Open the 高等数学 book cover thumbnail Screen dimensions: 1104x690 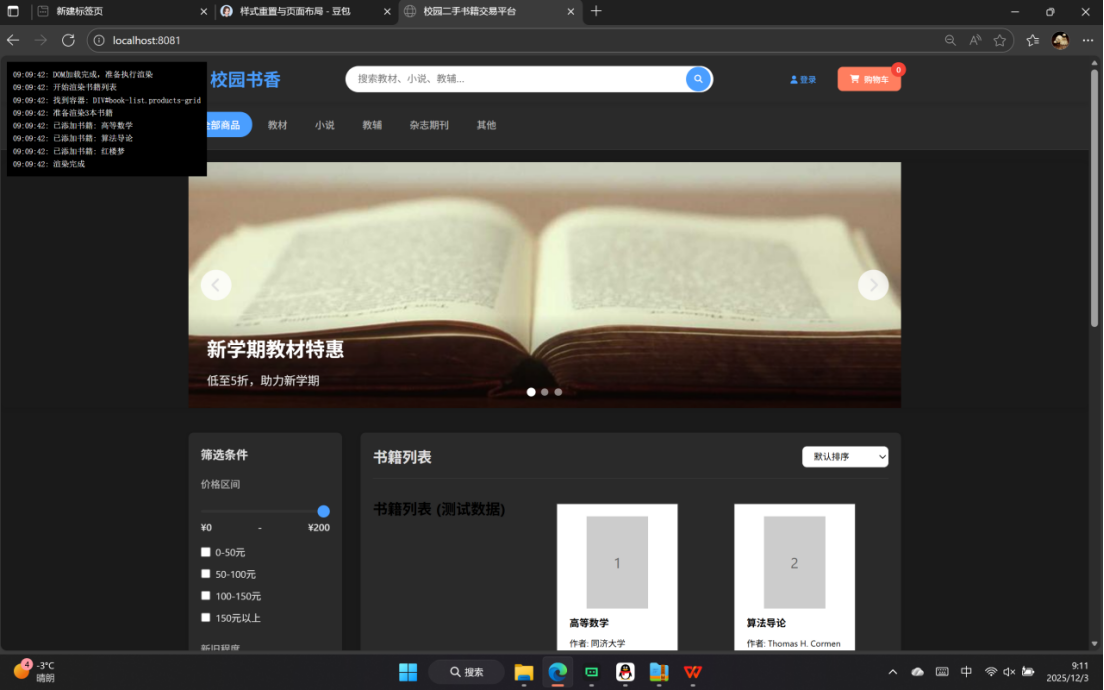pos(617,563)
